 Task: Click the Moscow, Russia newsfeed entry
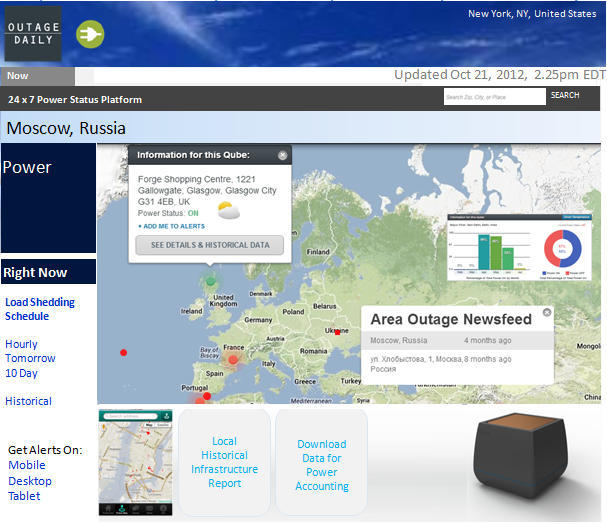click(457, 341)
